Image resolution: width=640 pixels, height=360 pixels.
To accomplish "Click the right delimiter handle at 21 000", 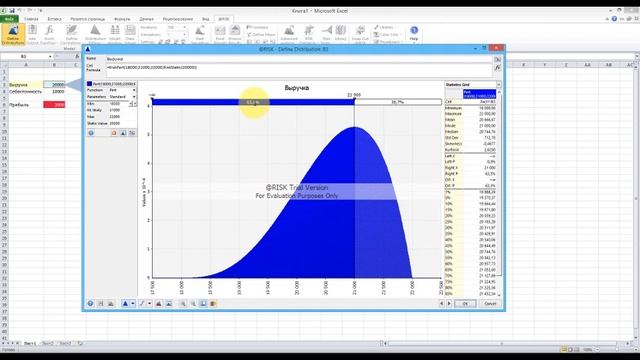I will click(x=354, y=98).
